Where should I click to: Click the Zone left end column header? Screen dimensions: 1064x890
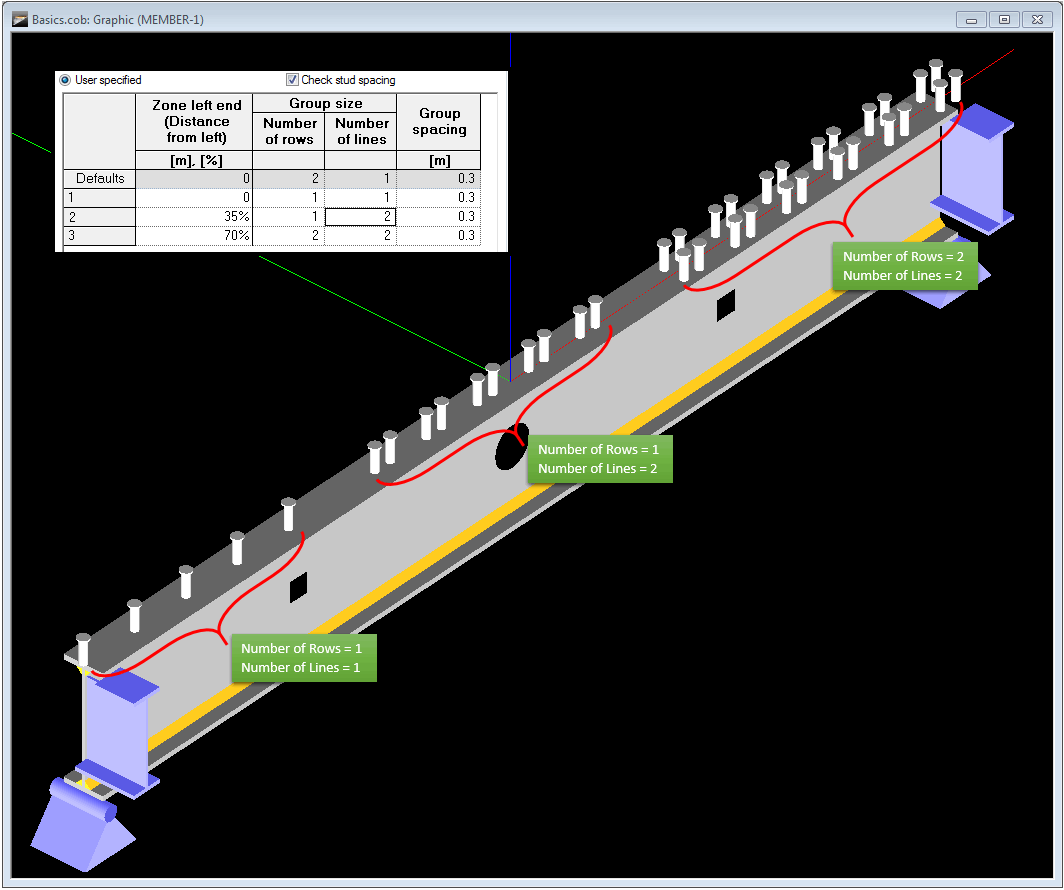click(x=194, y=121)
